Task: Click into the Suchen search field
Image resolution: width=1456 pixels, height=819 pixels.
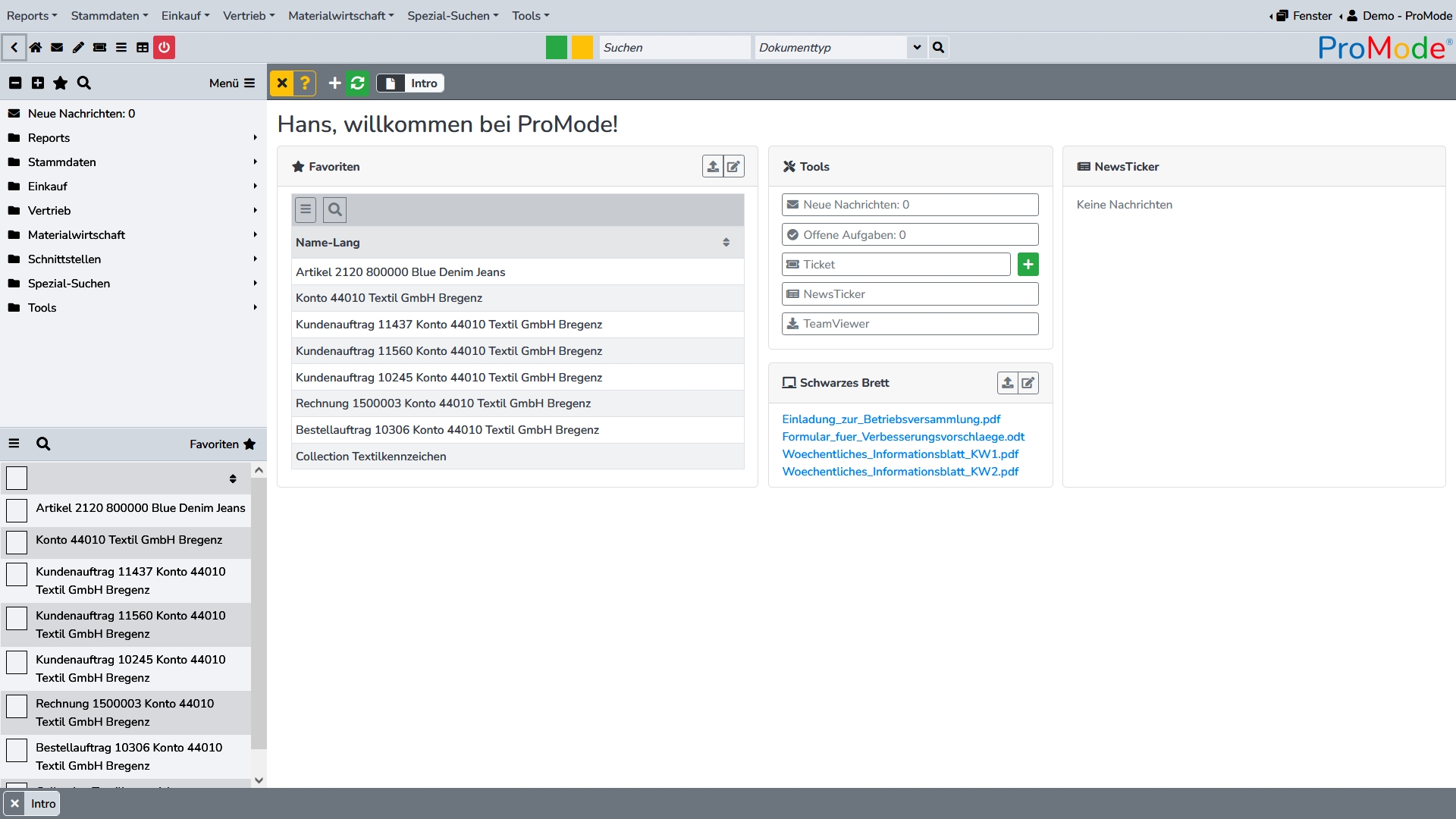Action: [x=673, y=47]
